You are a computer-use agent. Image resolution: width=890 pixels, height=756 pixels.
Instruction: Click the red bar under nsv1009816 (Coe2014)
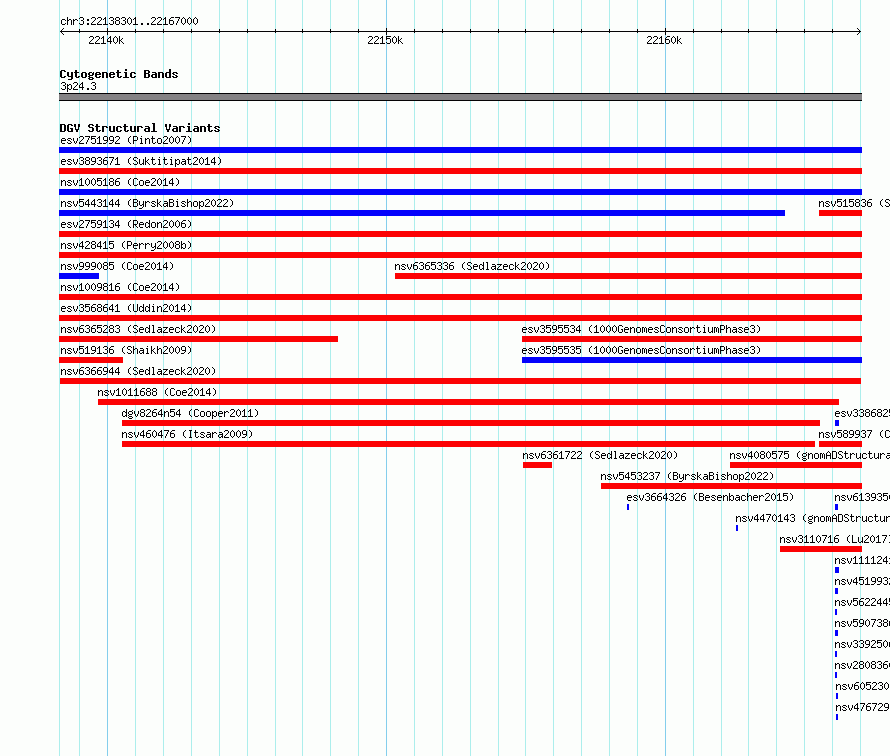pos(460,297)
